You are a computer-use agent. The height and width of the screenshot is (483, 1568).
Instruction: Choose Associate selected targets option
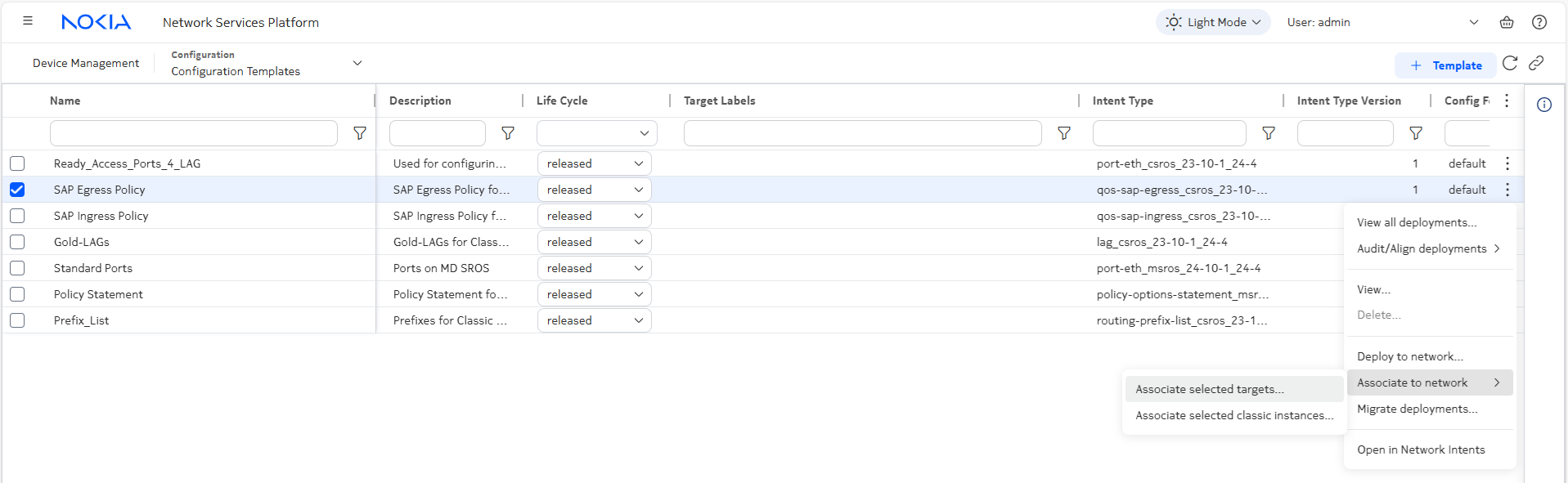click(1209, 389)
